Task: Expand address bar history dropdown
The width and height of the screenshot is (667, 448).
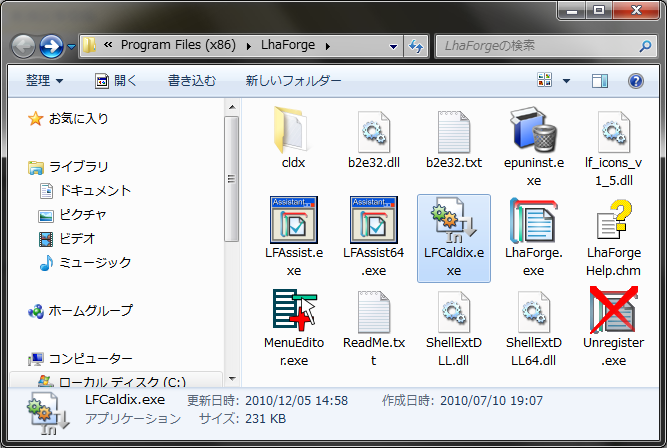Action: [x=393, y=46]
